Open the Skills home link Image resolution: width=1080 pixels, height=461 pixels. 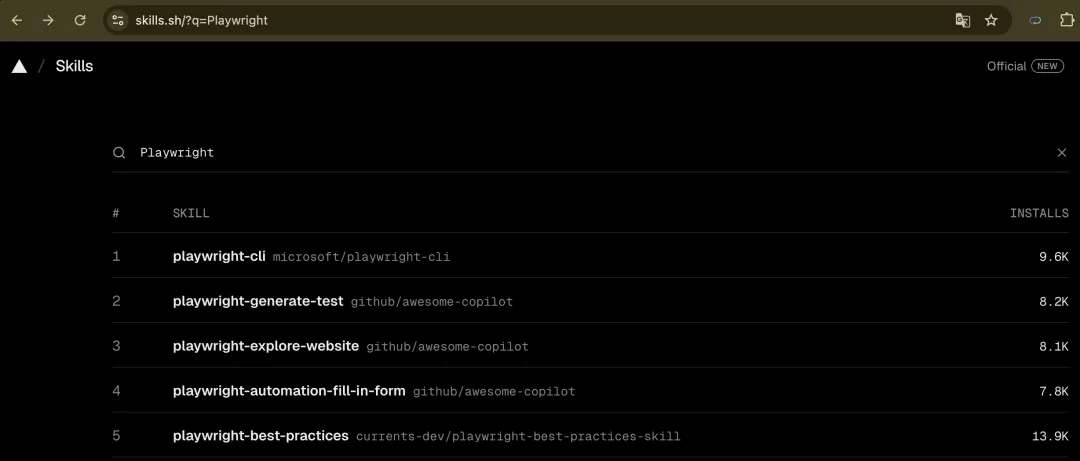pyautogui.click(x=74, y=66)
